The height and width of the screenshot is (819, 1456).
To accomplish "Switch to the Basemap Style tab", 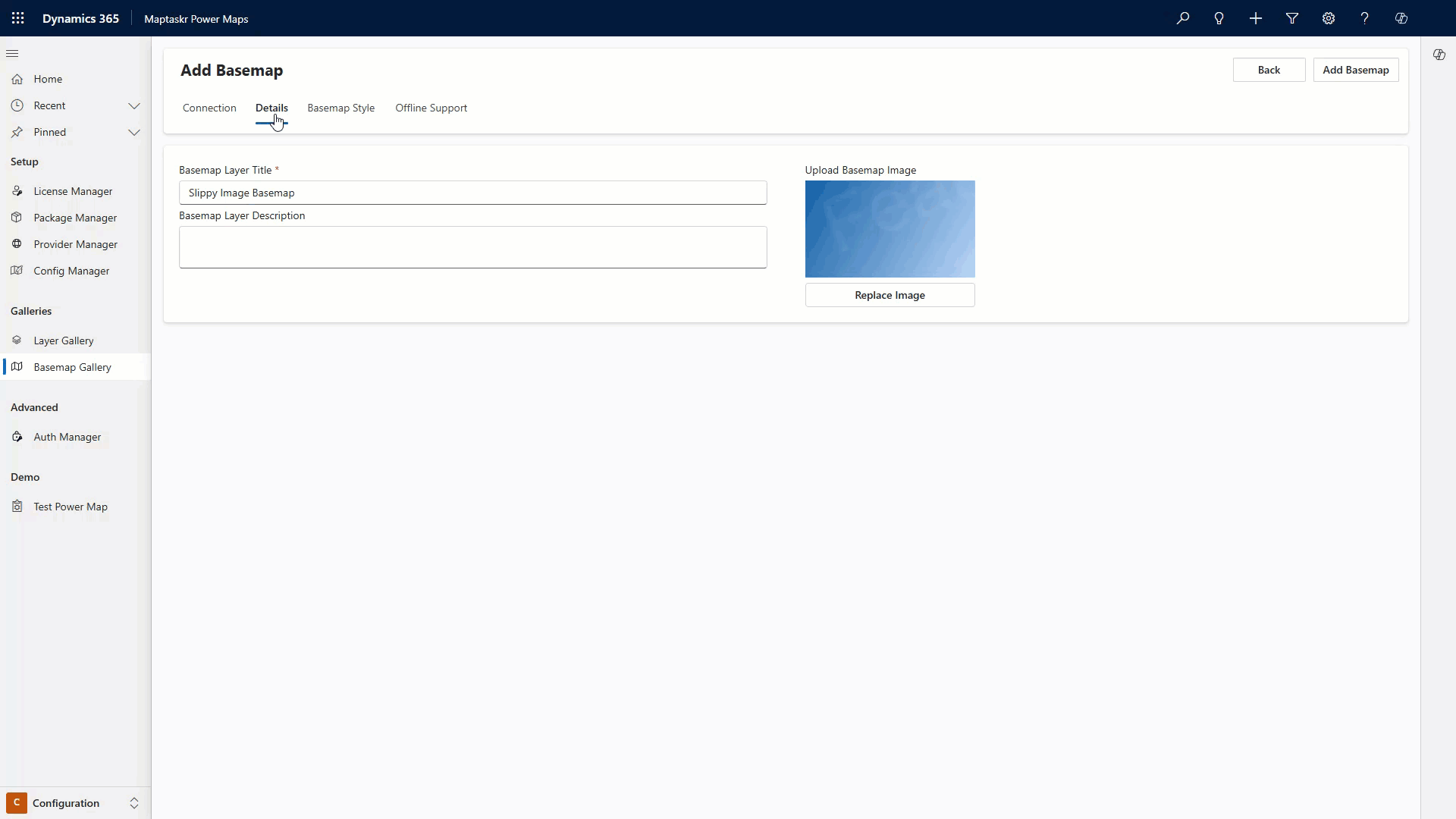I will (340, 108).
